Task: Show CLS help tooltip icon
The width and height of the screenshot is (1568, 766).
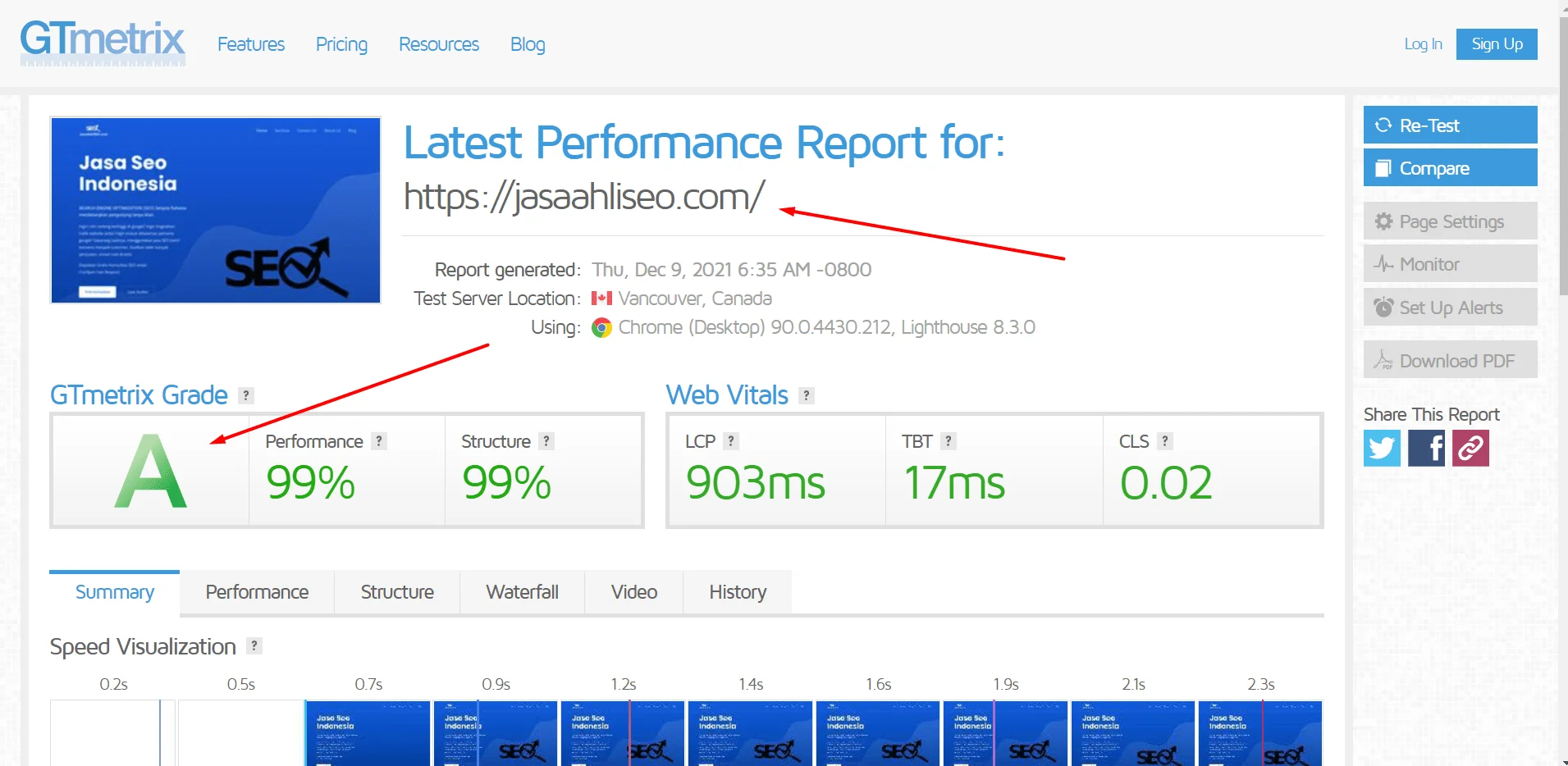Action: 1164,441
